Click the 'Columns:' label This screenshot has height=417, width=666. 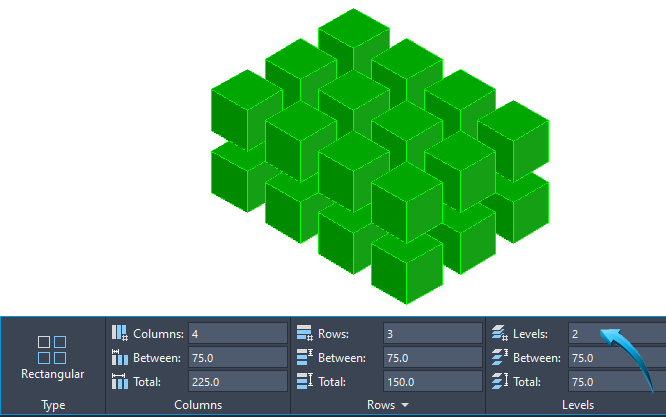(x=158, y=334)
